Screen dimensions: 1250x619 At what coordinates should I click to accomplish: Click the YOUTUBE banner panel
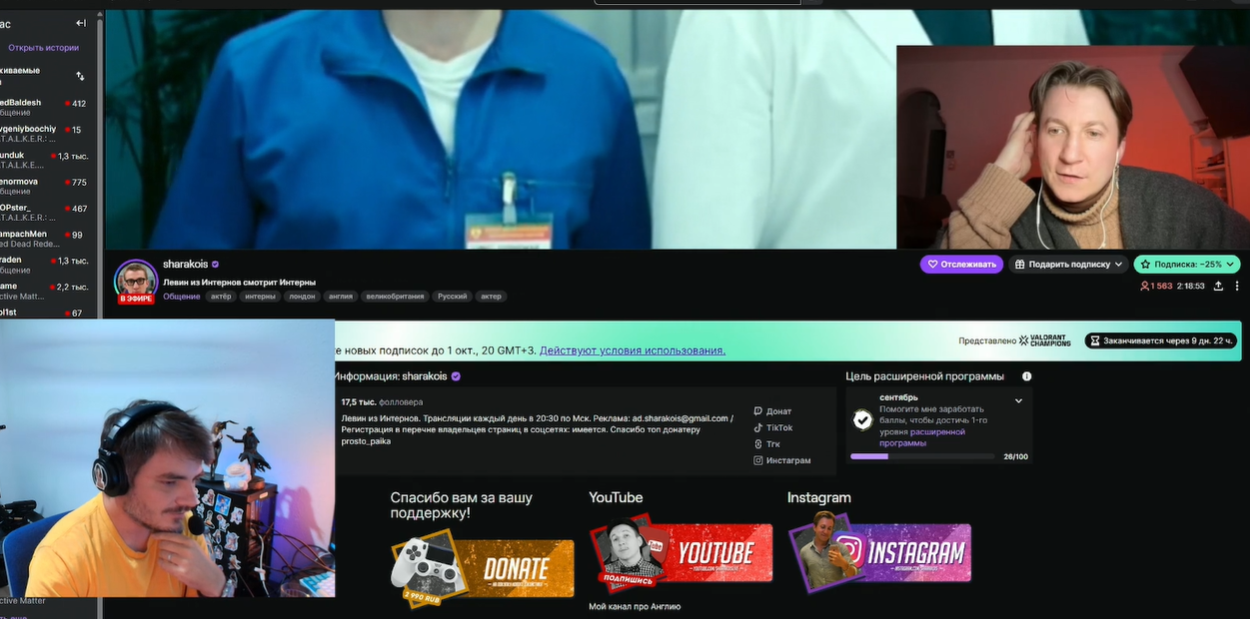pos(681,553)
